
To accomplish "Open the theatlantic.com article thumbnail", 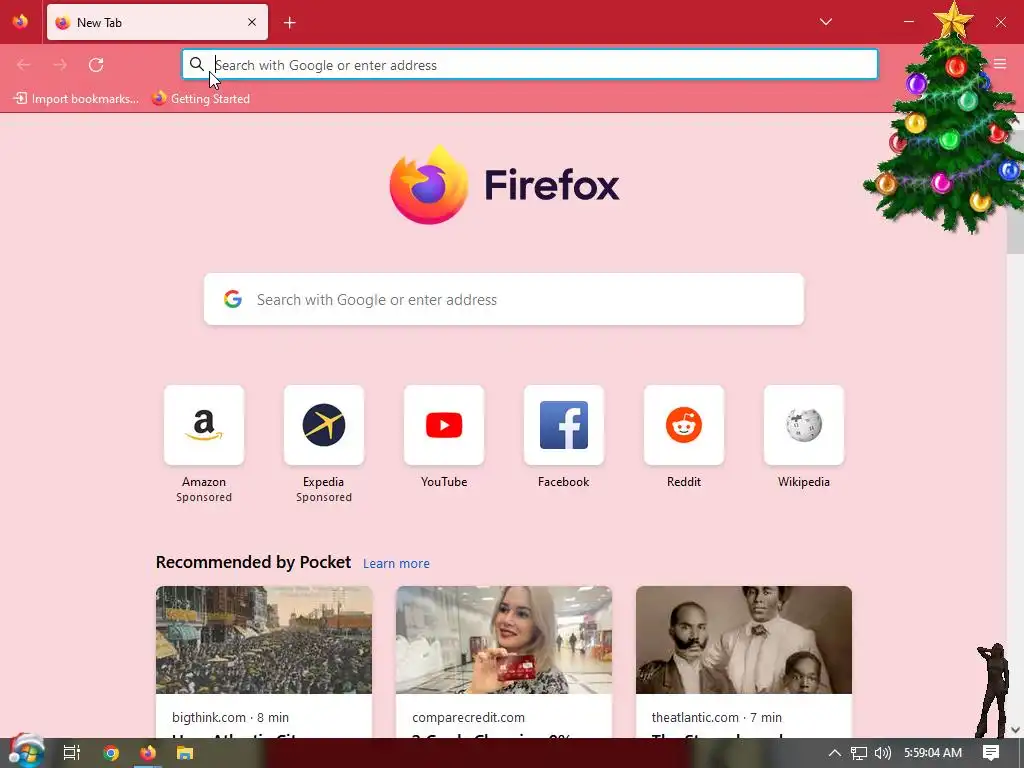I will 744,640.
